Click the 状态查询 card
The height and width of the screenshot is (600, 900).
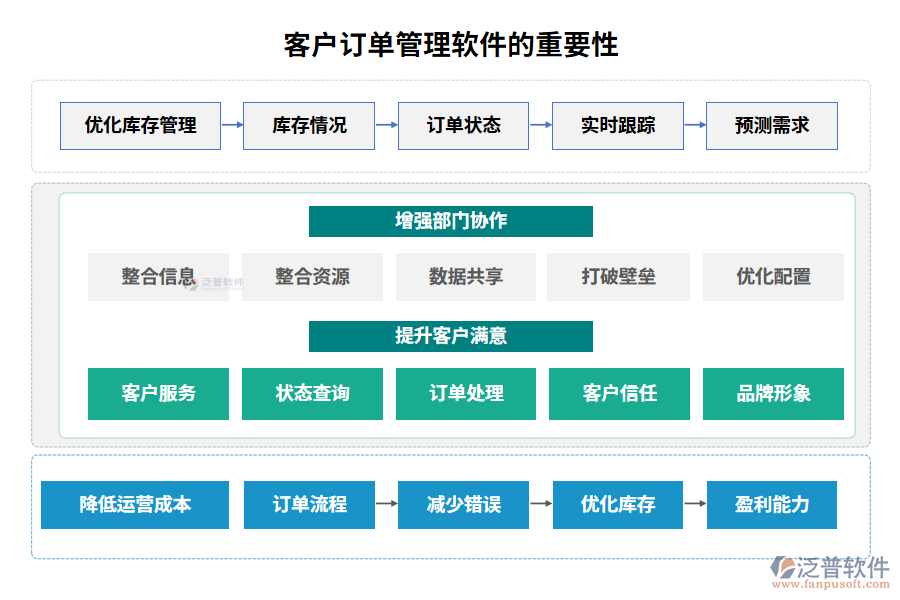tap(312, 394)
